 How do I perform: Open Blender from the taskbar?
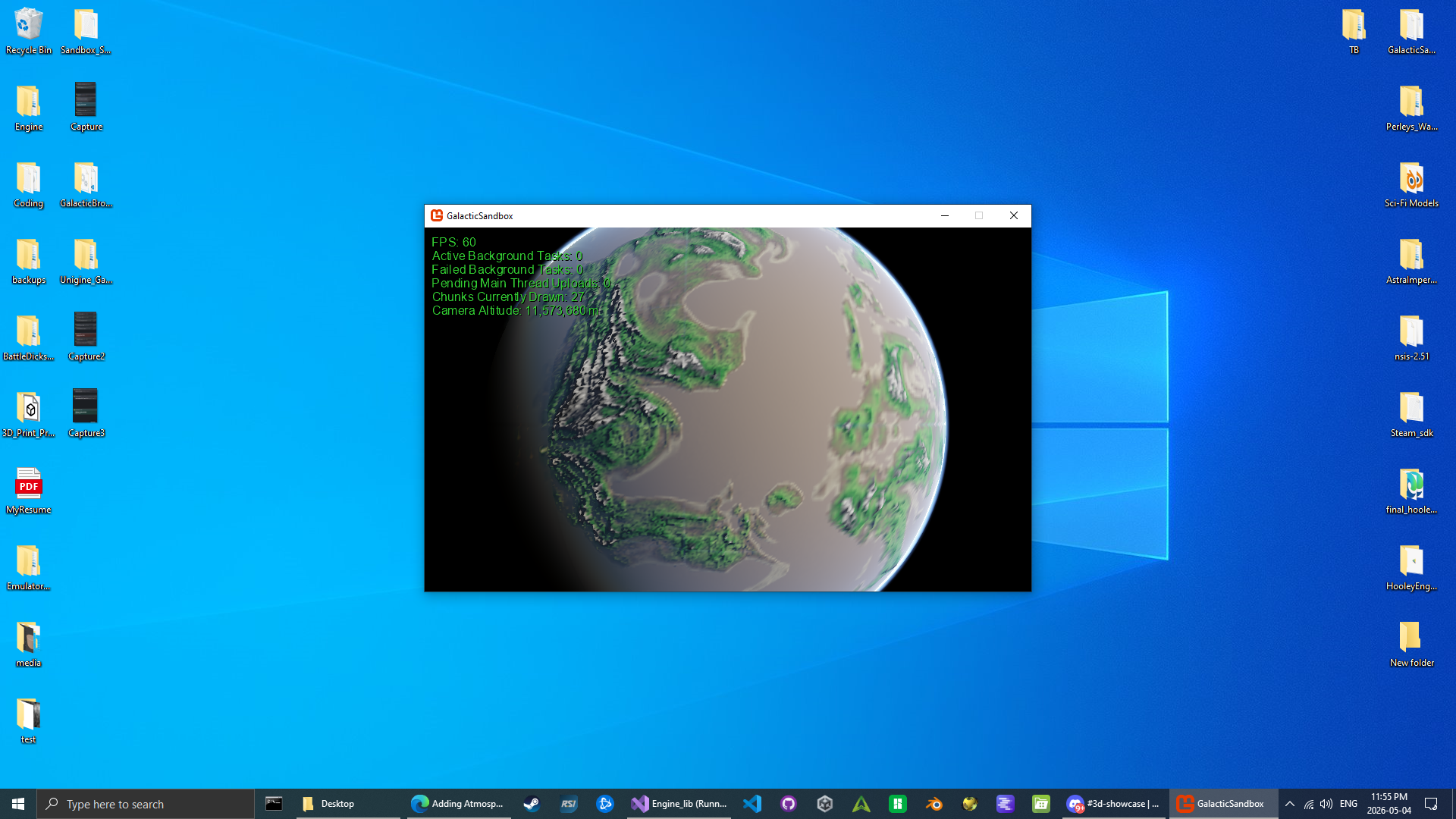tap(934, 804)
